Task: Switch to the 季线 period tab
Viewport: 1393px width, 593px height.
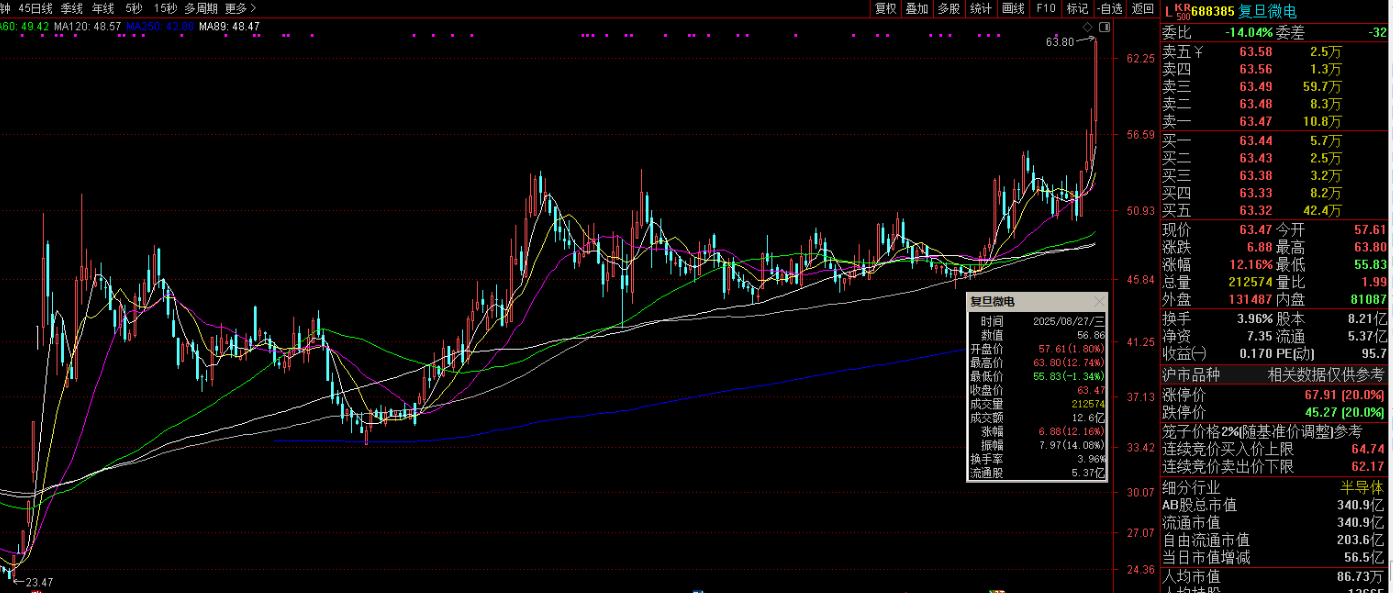Action: (x=71, y=8)
